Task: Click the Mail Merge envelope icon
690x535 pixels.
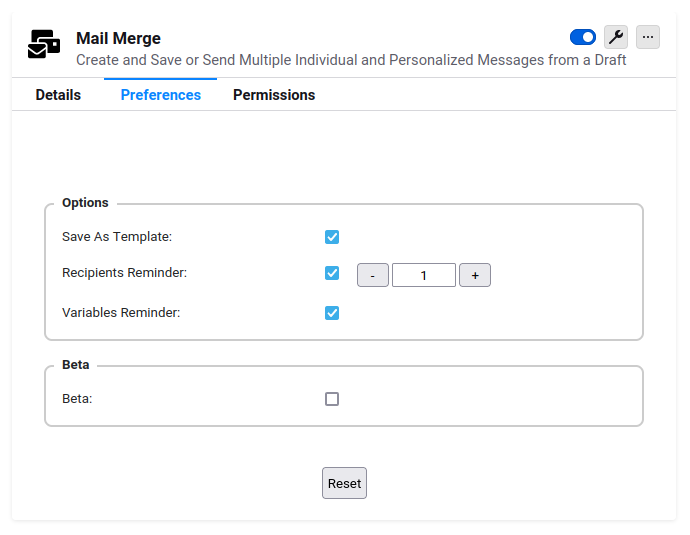Action: pos(44,44)
